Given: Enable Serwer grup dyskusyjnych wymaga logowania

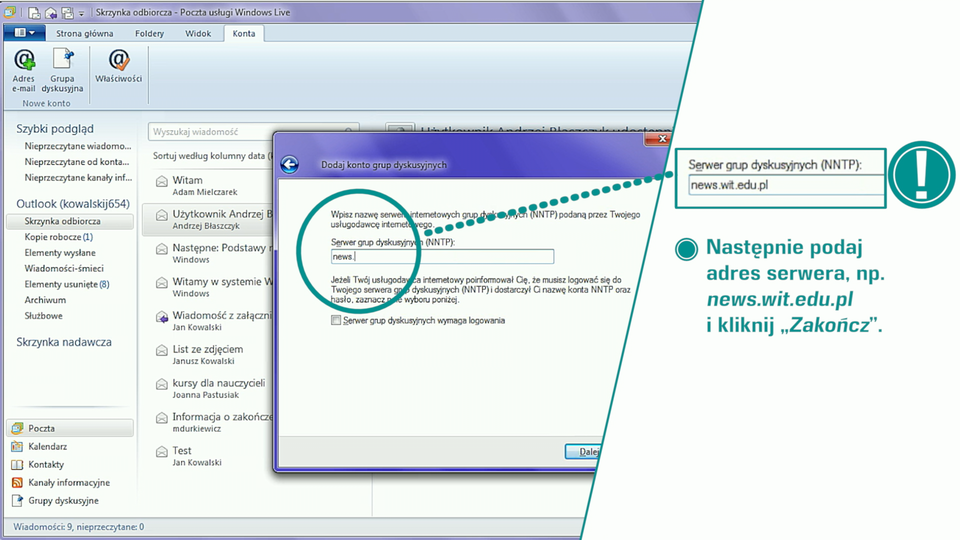Looking at the screenshot, I should tap(336, 320).
